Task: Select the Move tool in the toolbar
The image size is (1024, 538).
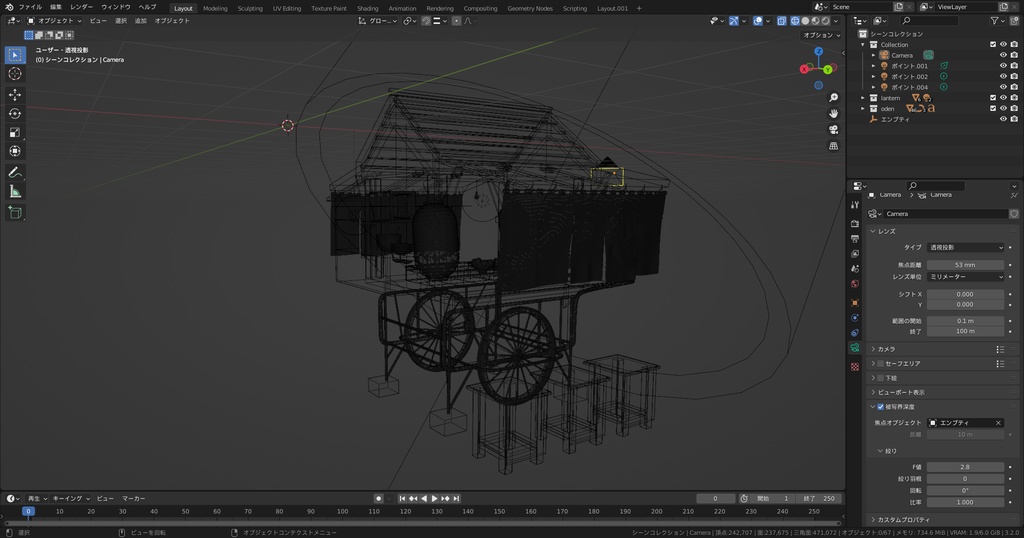Action: (15, 94)
